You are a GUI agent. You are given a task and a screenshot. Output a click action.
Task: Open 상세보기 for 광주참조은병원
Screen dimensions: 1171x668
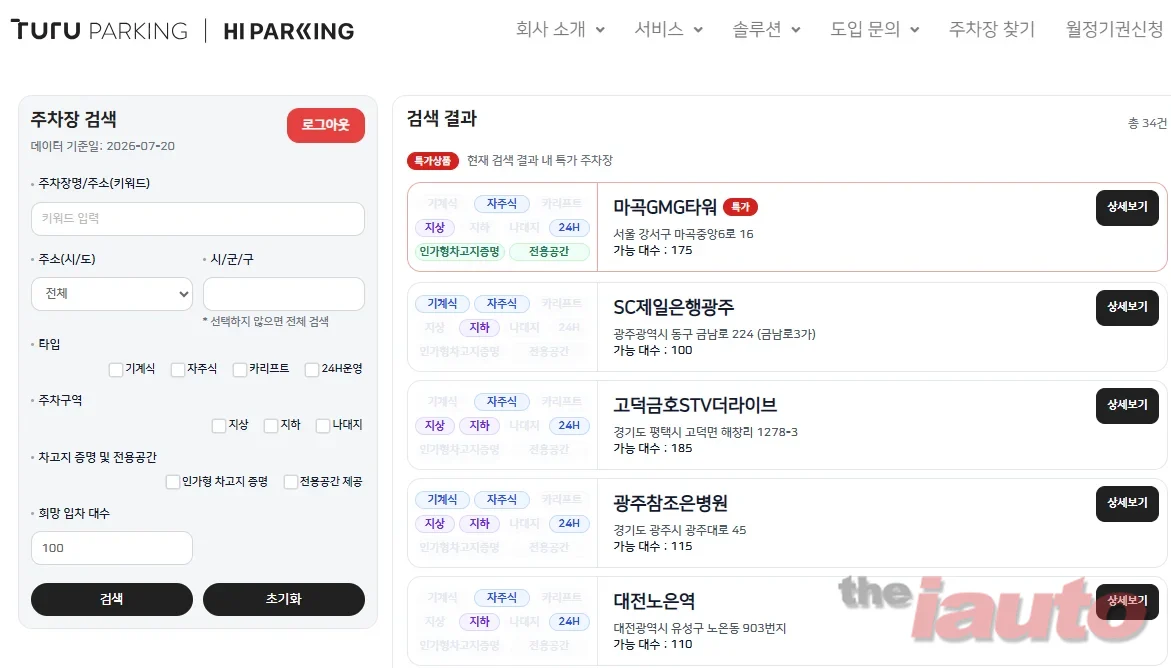(x=1127, y=503)
